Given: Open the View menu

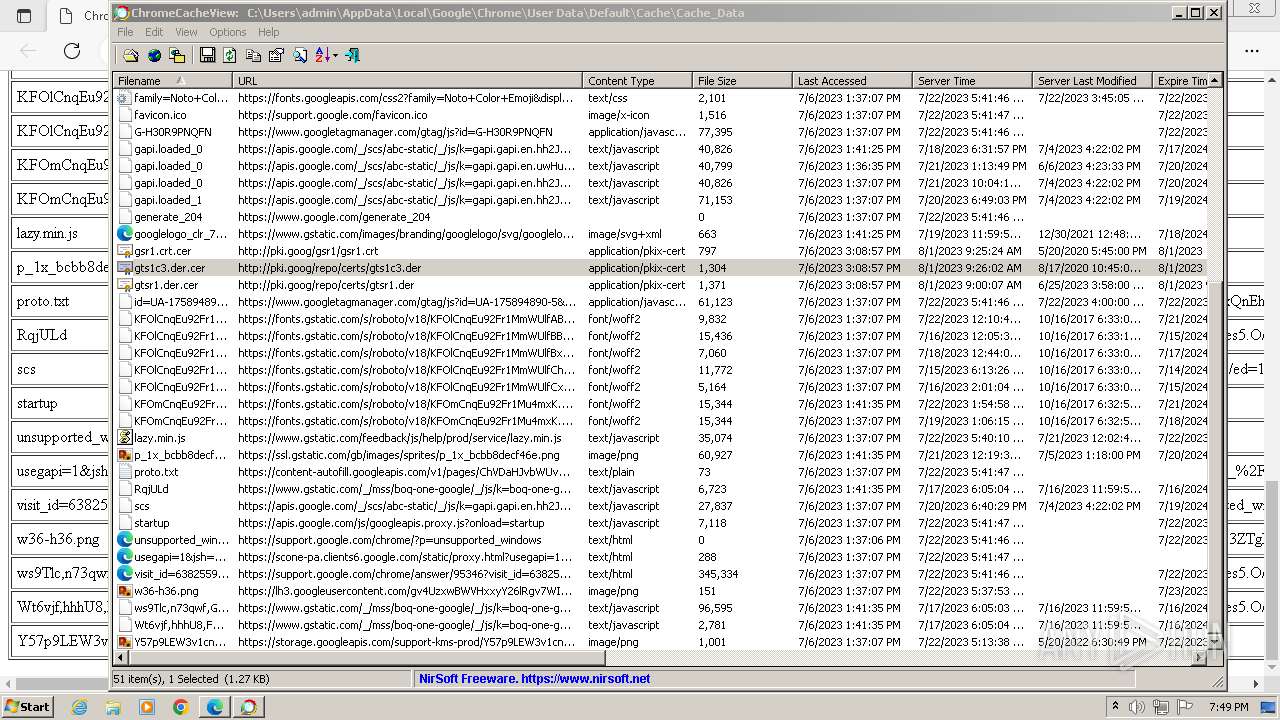Looking at the screenshot, I should coord(186,32).
